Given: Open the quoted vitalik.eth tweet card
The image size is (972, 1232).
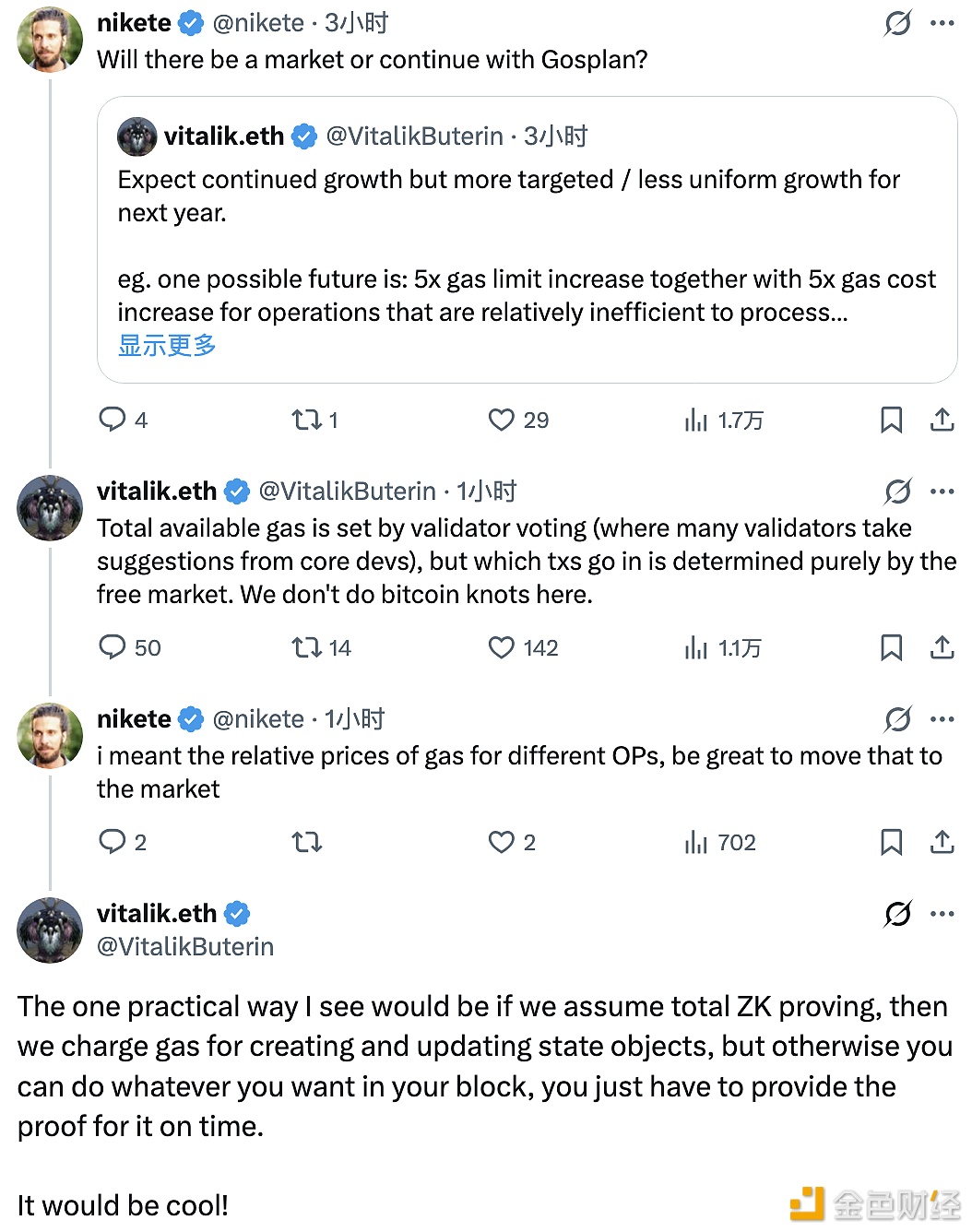Looking at the screenshot, I should (527, 244).
